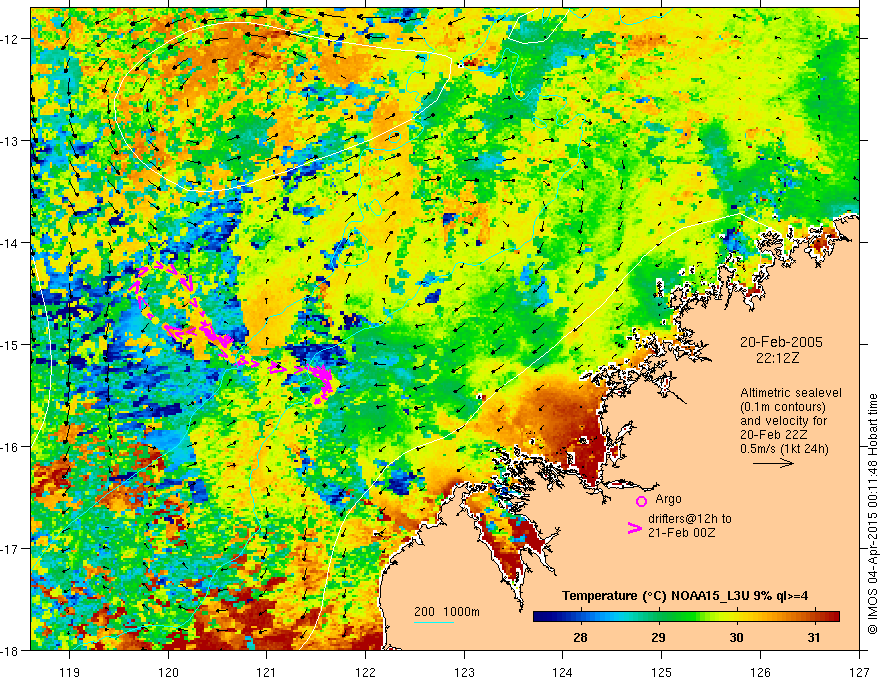Click the time label 22:12Z
Image resolution: width=880 pixels, height=680 pixels.
(x=777, y=358)
